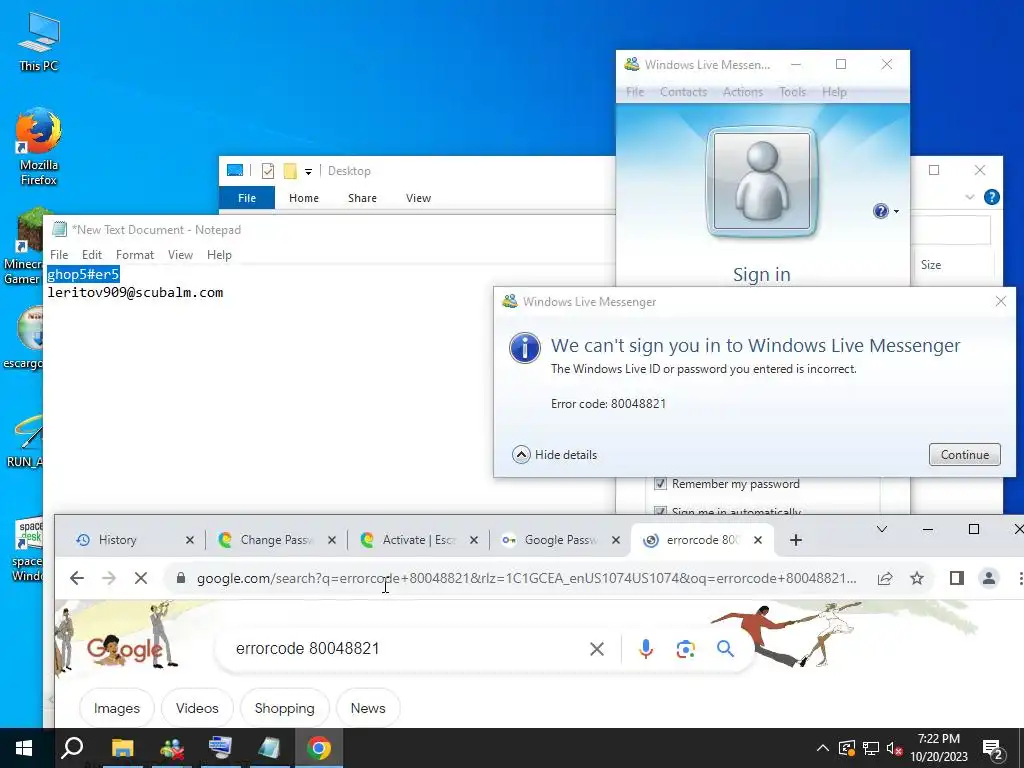Image resolution: width=1024 pixels, height=768 pixels.
Task: Open File Explorer Home tab
Action: tap(304, 198)
